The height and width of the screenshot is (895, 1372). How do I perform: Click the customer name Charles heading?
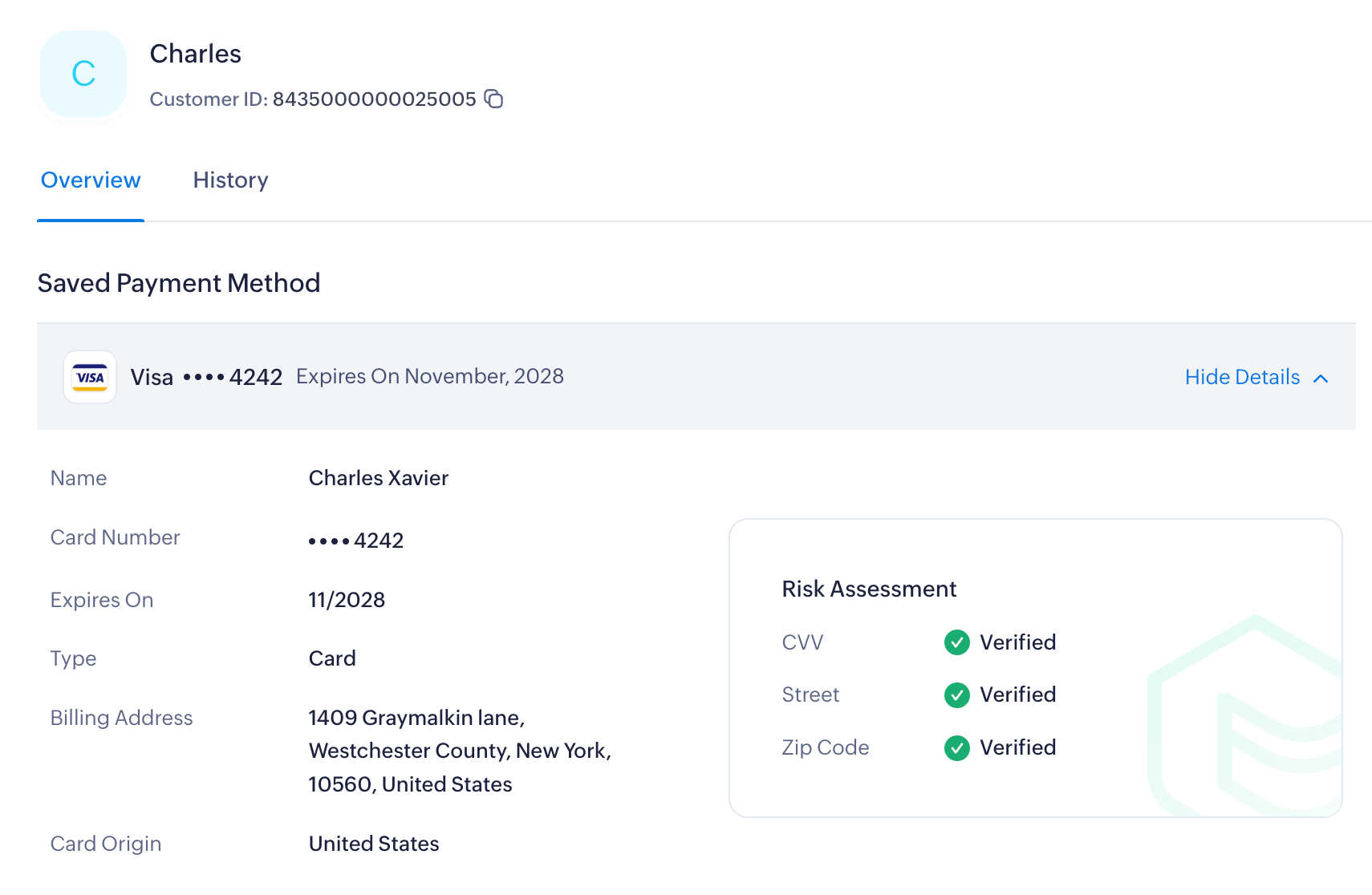tap(195, 54)
